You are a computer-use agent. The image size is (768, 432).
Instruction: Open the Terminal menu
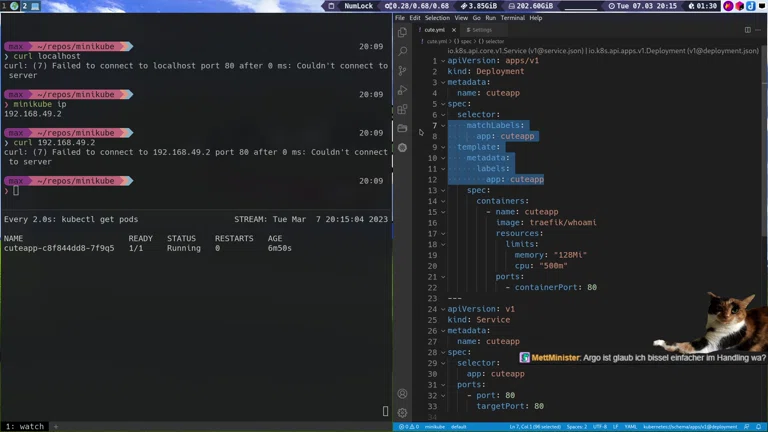(x=512, y=18)
